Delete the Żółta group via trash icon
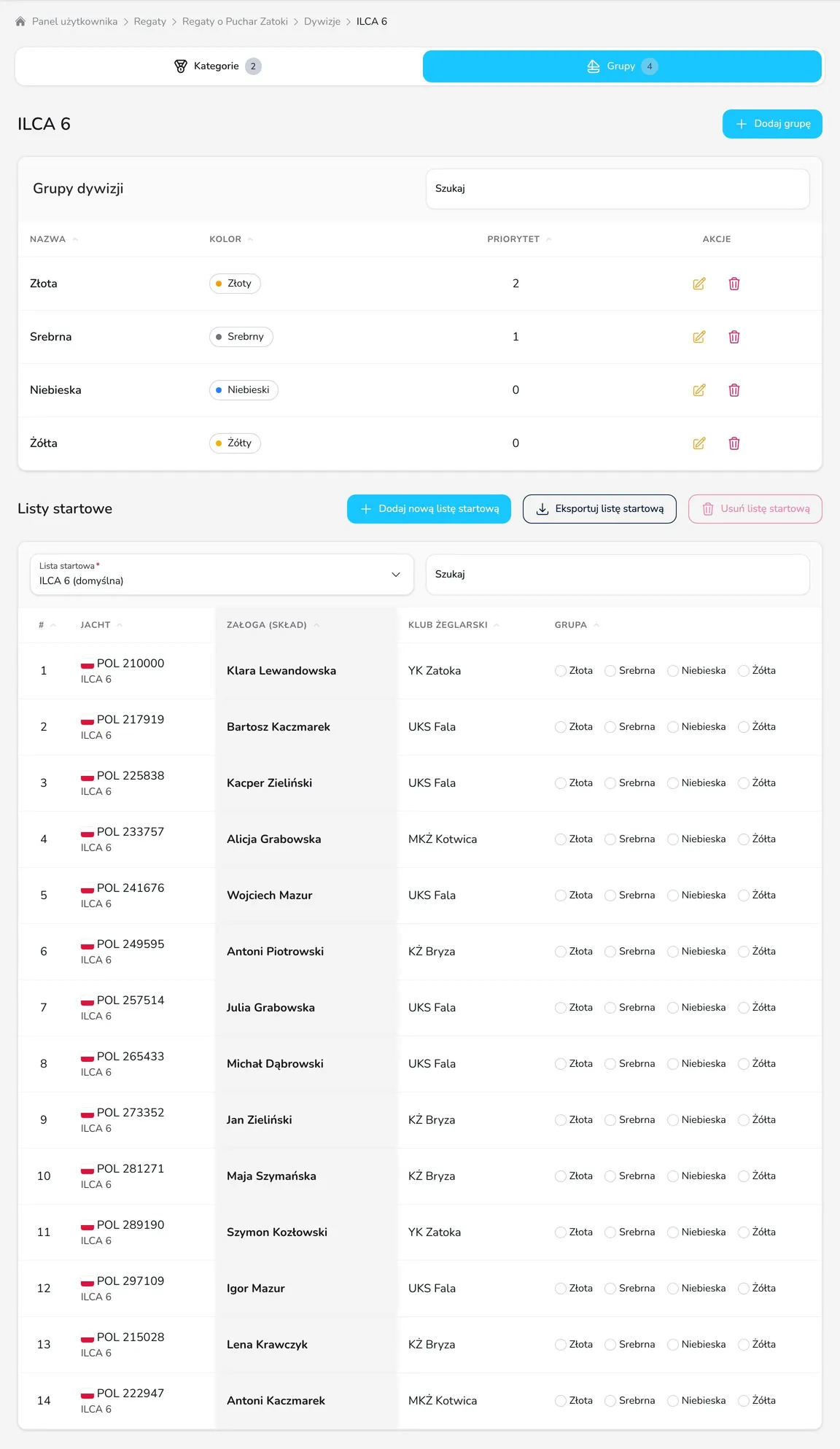This screenshot has width=840, height=1449. (734, 443)
